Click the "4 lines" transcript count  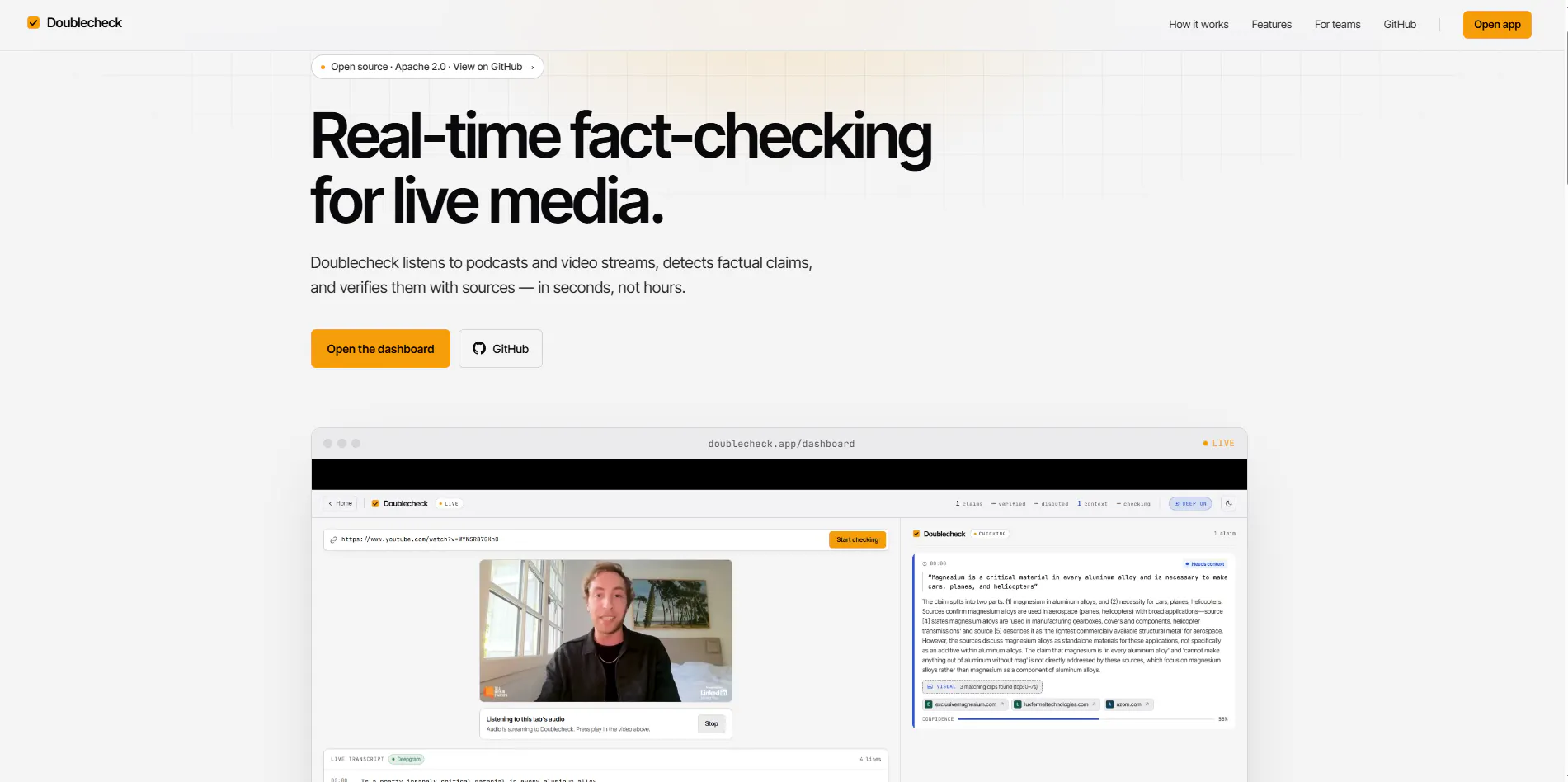point(870,759)
